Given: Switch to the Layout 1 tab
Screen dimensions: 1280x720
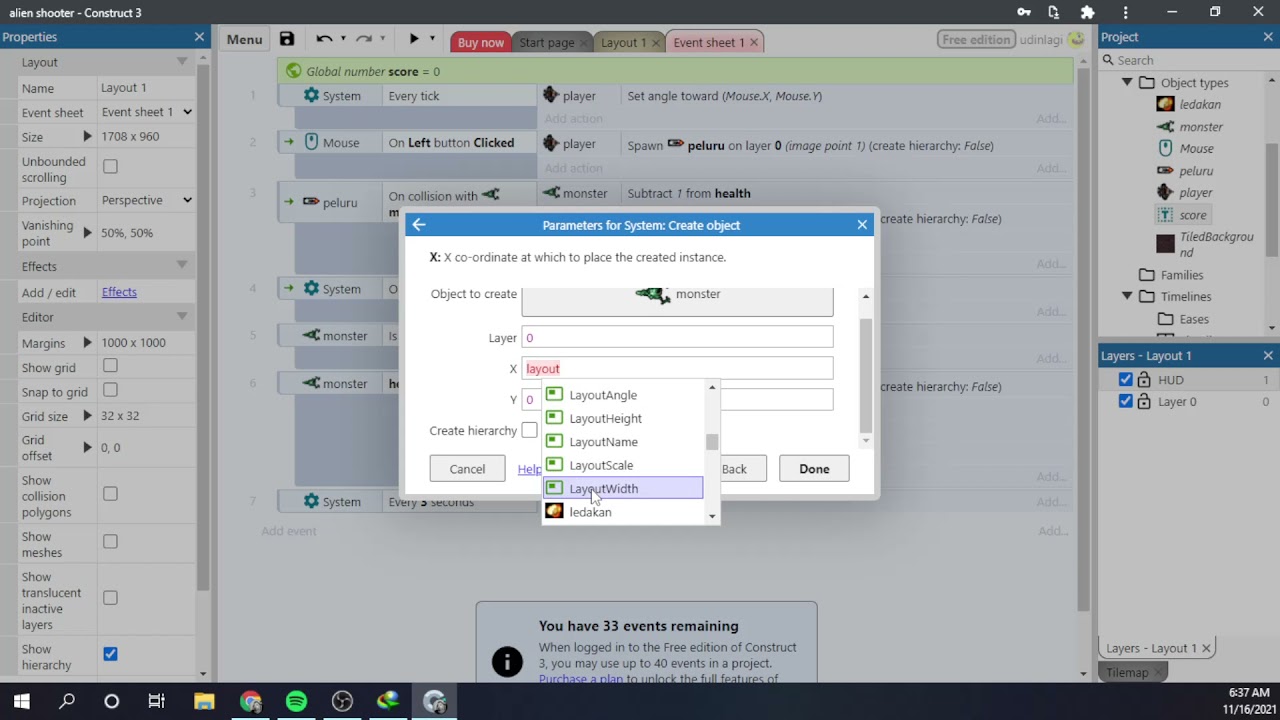Looking at the screenshot, I should 623,42.
